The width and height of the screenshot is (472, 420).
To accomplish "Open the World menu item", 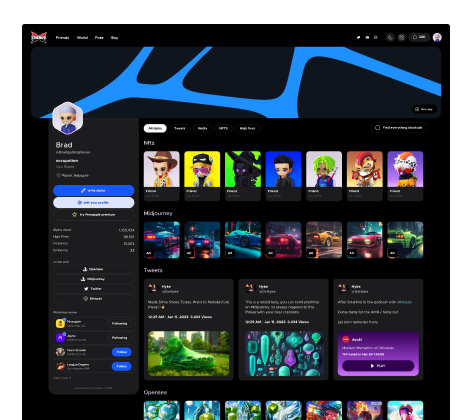I will click(82, 38).
